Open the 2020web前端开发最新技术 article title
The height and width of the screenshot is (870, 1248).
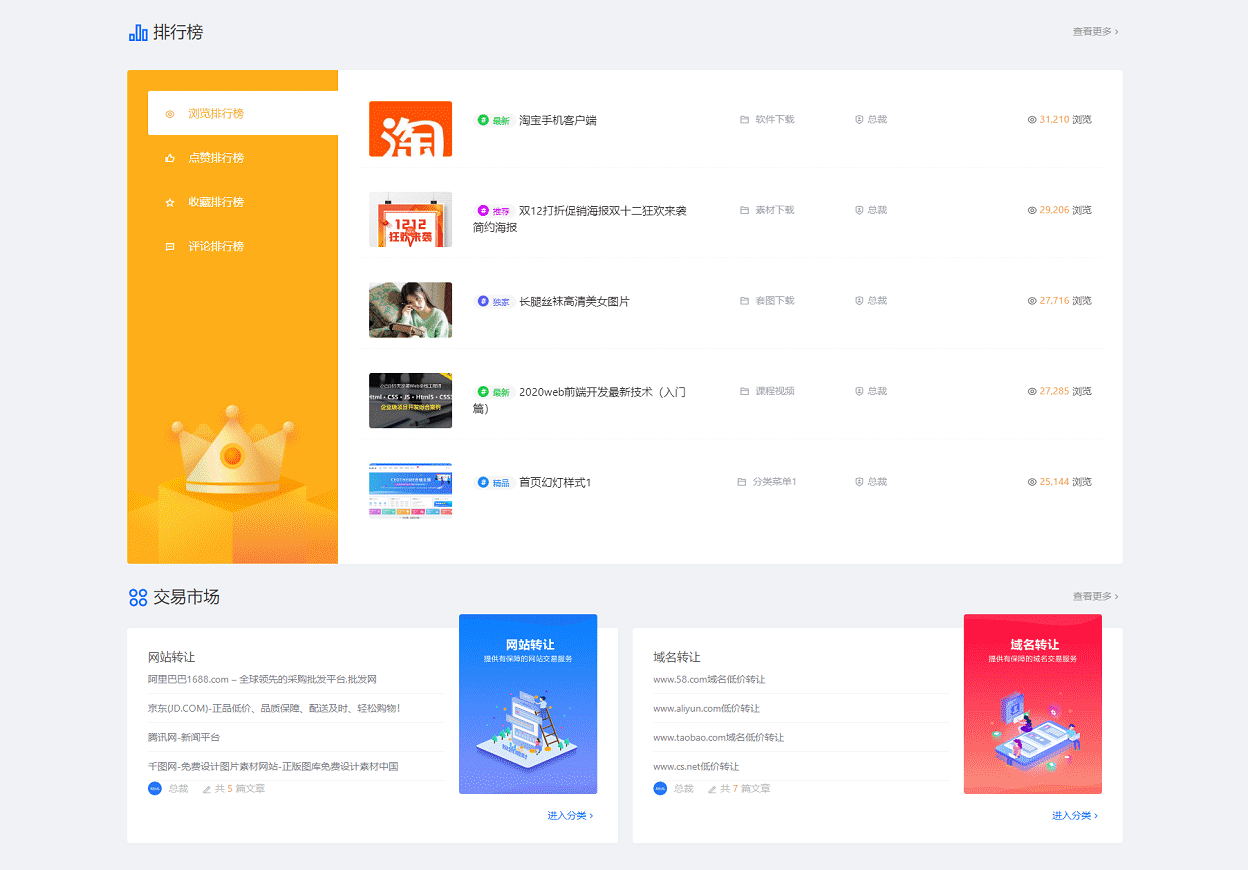pos(580,400)
